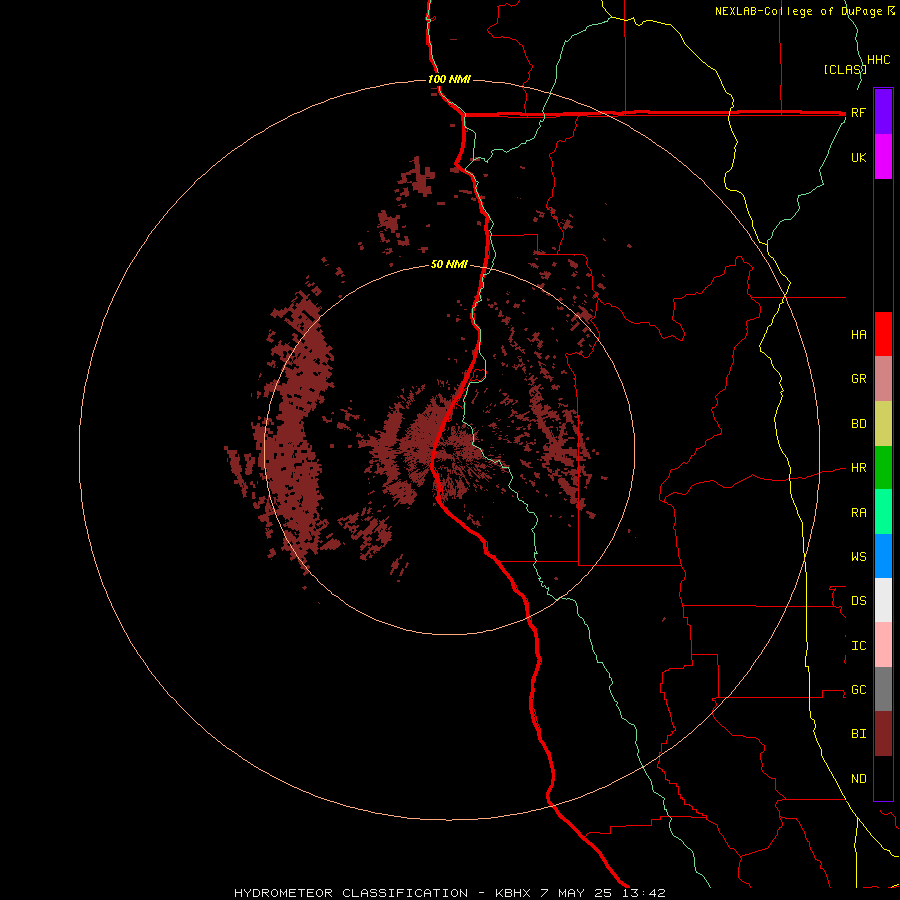
Task: Click the mint green RA legend swatch
Action: click(x=883, y=512)
